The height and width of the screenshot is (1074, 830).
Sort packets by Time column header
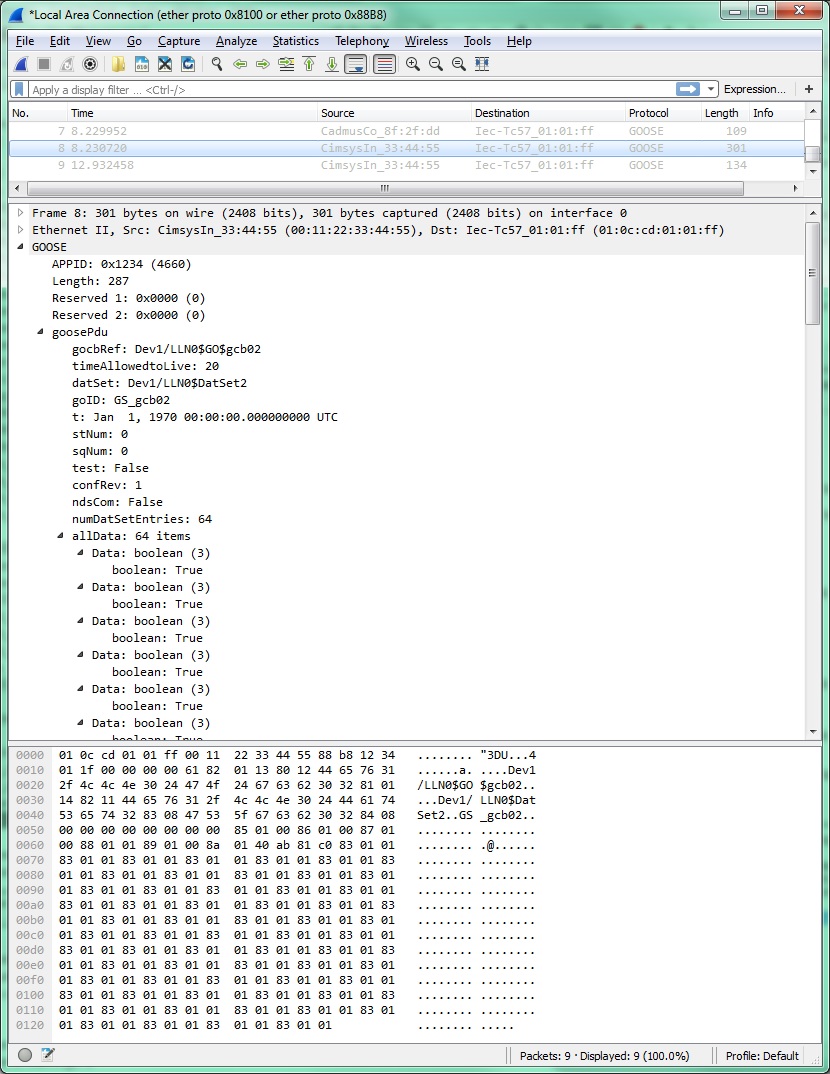pos(192,113)
